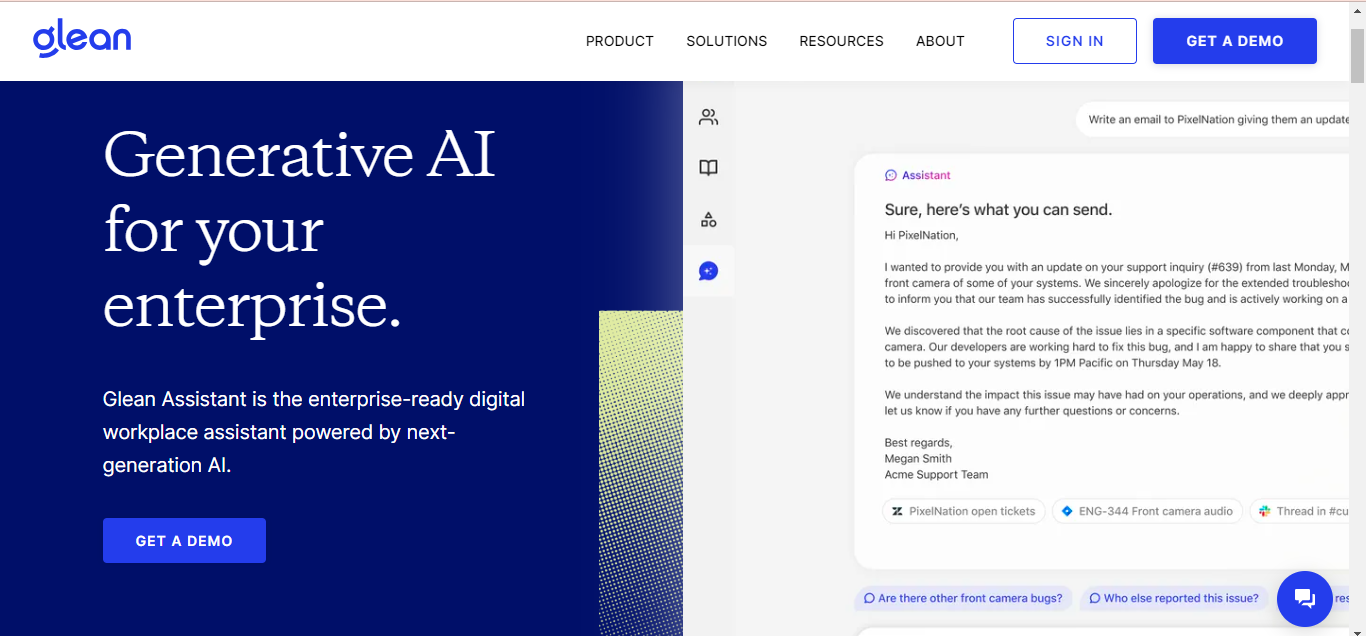Expand the Solutions menu
Image resolution: width=1366 pixels, height=636 pixels.
726,41
